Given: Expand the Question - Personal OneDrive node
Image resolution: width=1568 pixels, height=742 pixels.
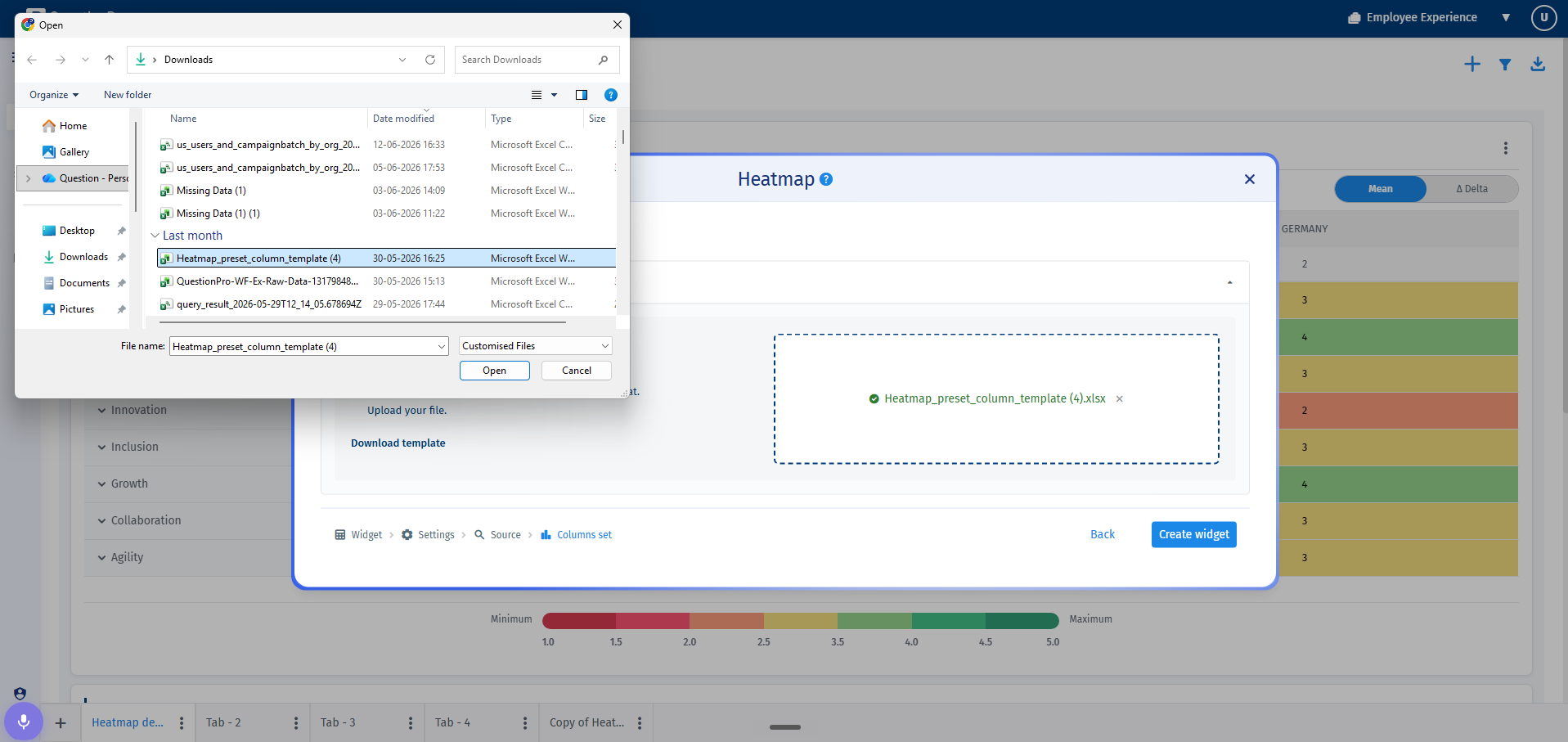Looking at the screenshot, I should pos(29,178).
